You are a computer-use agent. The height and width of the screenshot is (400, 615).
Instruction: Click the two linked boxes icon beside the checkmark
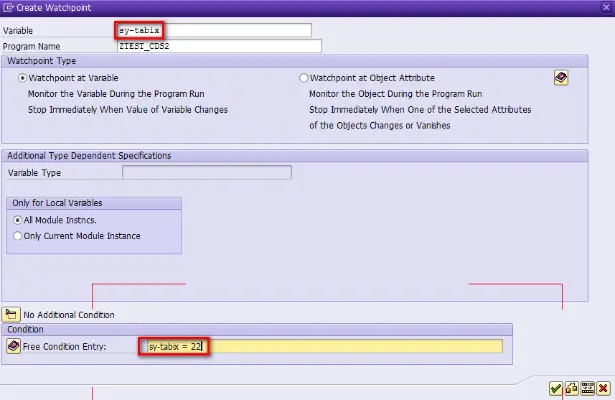click(x=571, y=389)
